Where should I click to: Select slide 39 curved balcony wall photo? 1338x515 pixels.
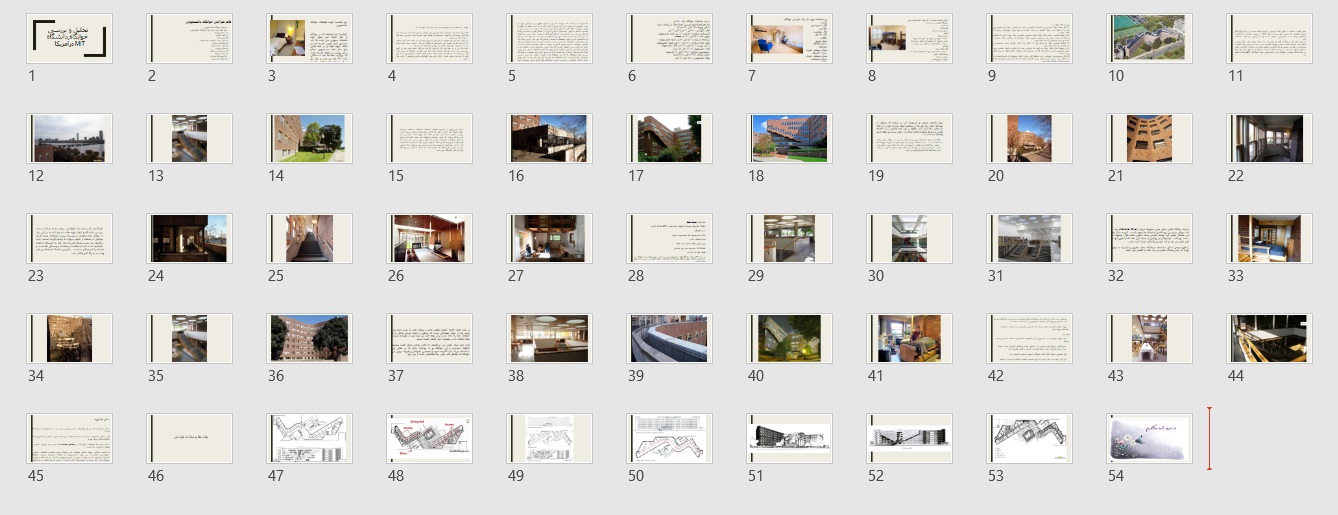point(669,338)
